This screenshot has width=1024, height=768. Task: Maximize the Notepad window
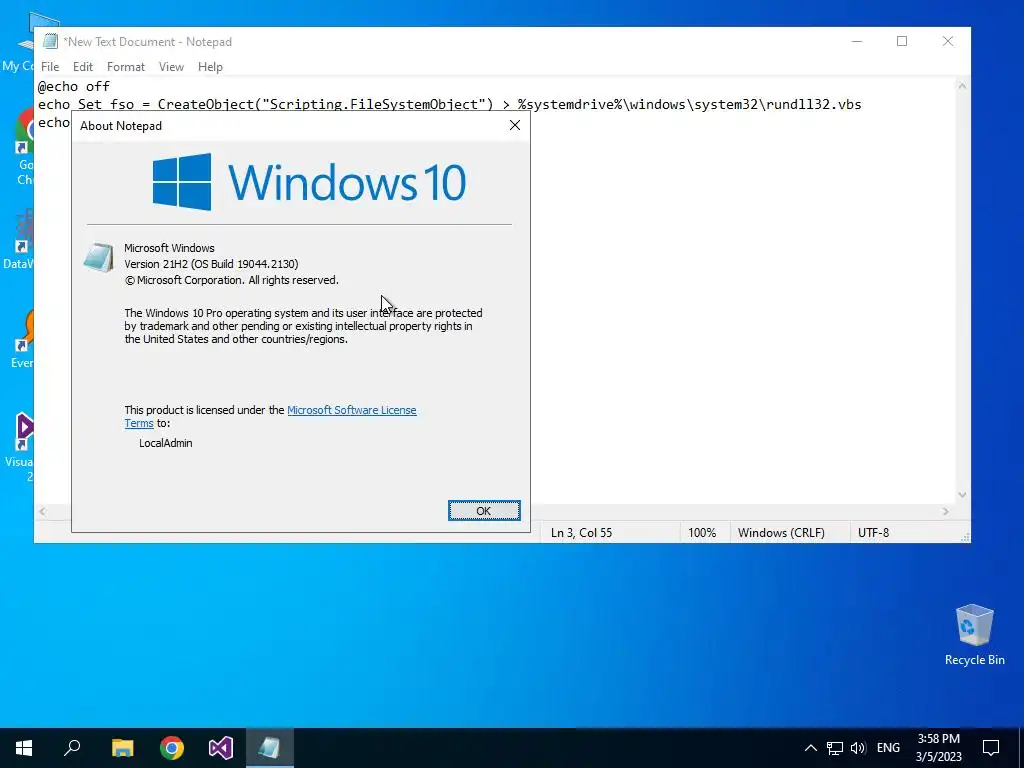pyautogui.click(x=902, y=41)
